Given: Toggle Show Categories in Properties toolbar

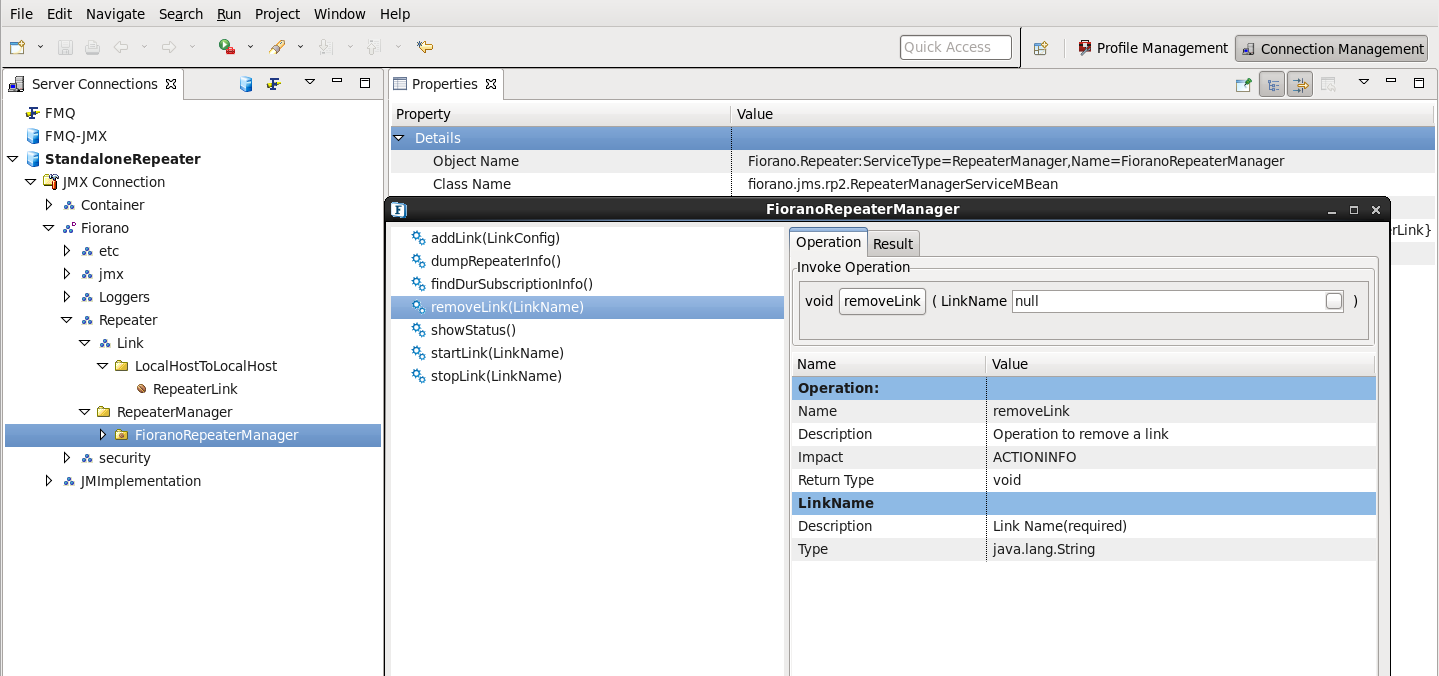Looking at the screenshot, I should 1272,85.
